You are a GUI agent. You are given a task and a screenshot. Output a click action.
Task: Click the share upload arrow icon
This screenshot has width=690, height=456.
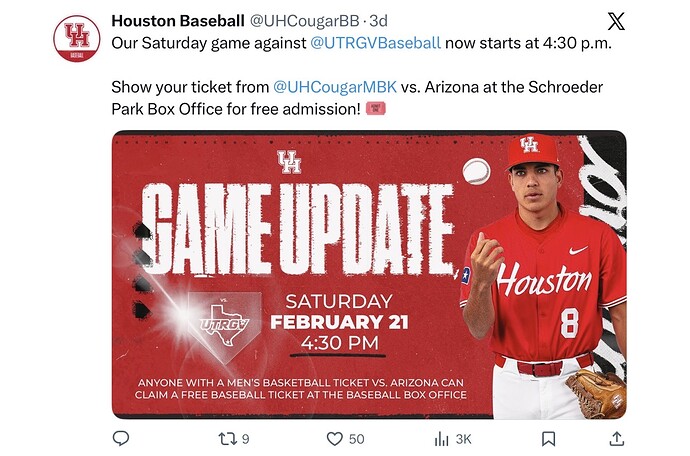click(x=617, y=438)
